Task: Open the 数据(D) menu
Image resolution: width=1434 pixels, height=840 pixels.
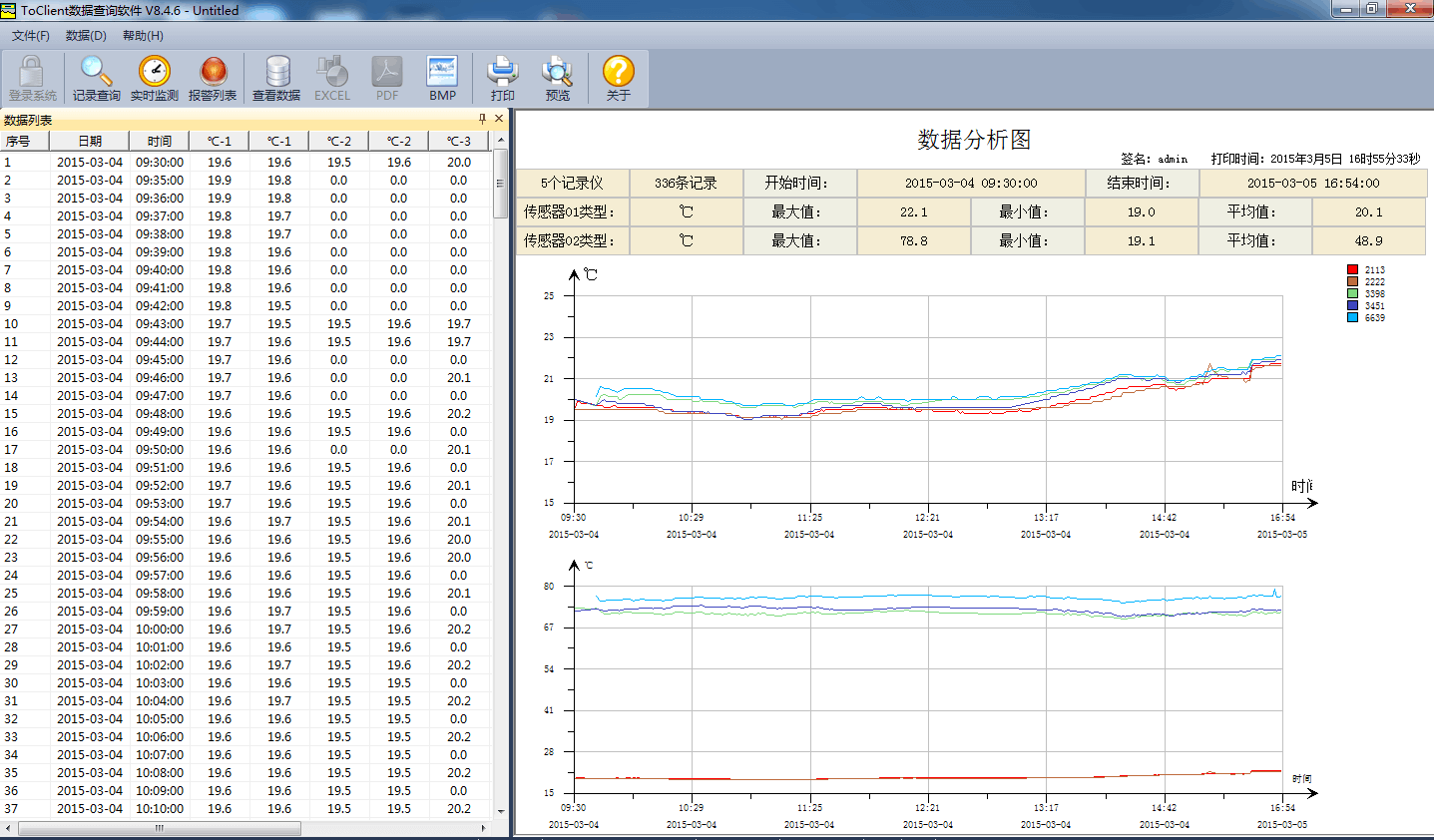Action: pos(86,36)
